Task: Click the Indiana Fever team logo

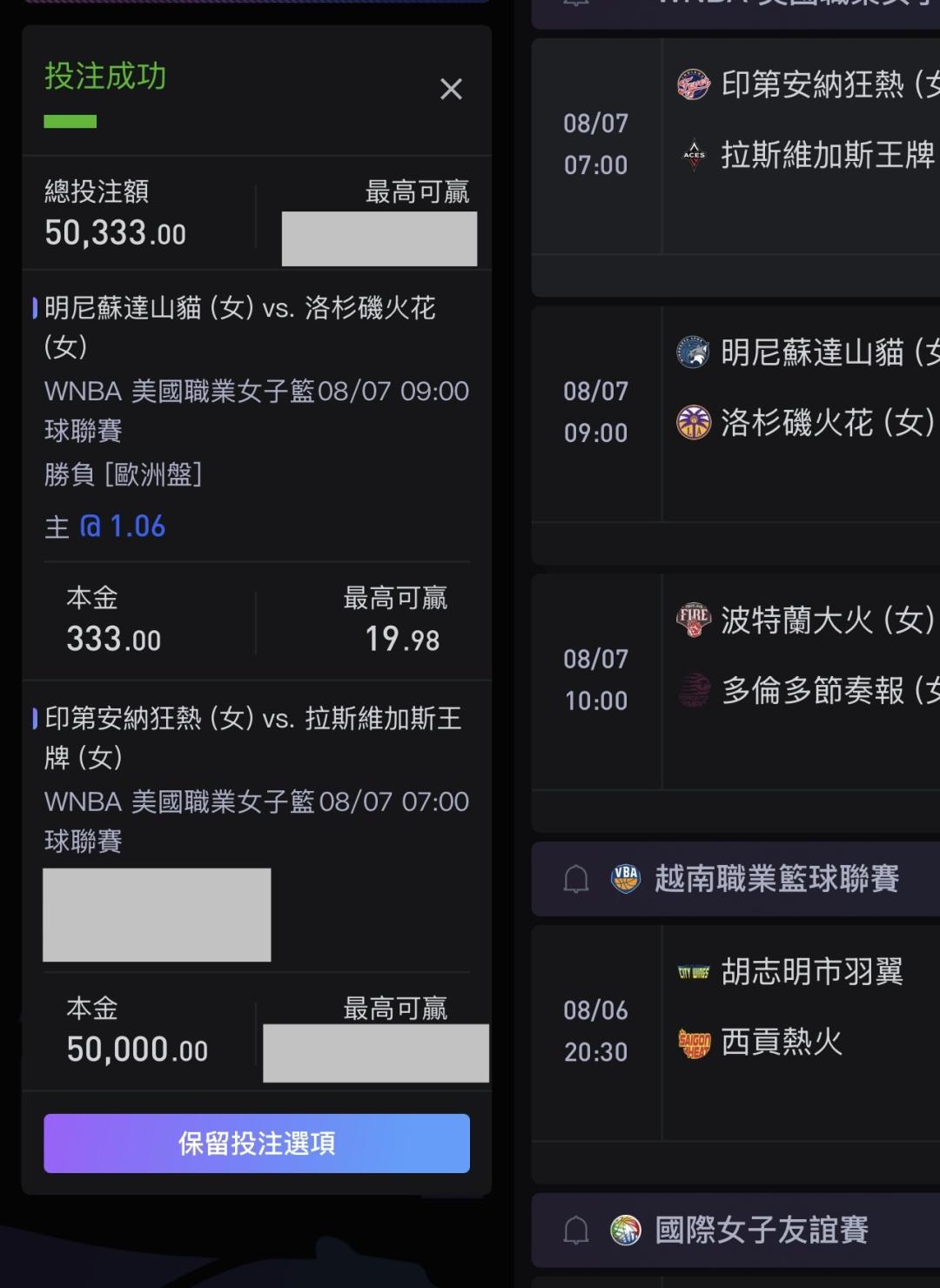Action: (694, 85)
